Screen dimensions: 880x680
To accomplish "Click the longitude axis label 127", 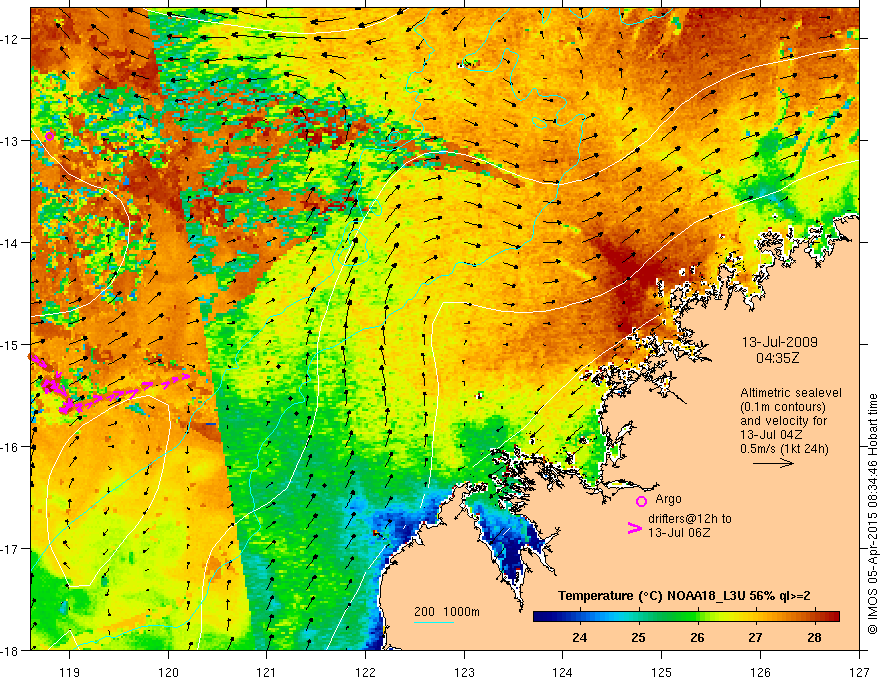I will point(859,672).
